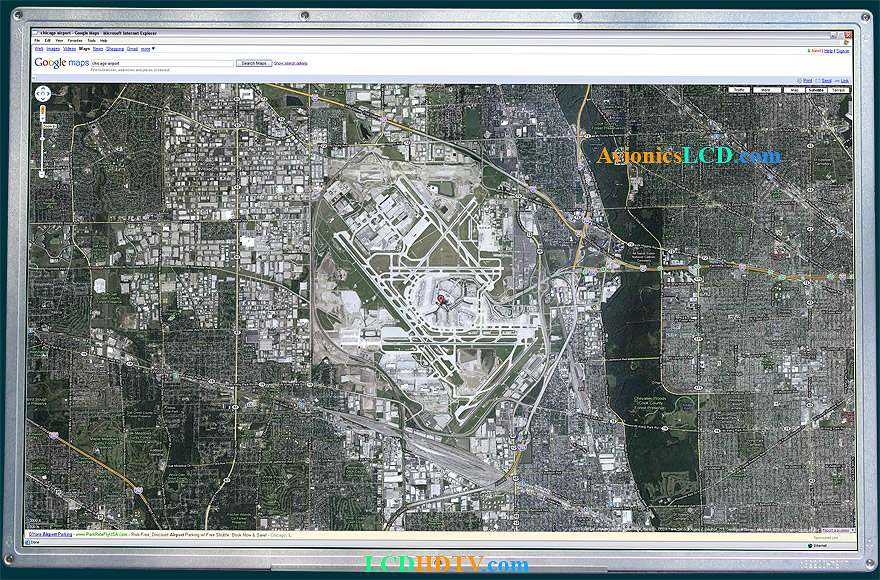
Task: Expand the More overlays dropdown
Action: point(766,90)
